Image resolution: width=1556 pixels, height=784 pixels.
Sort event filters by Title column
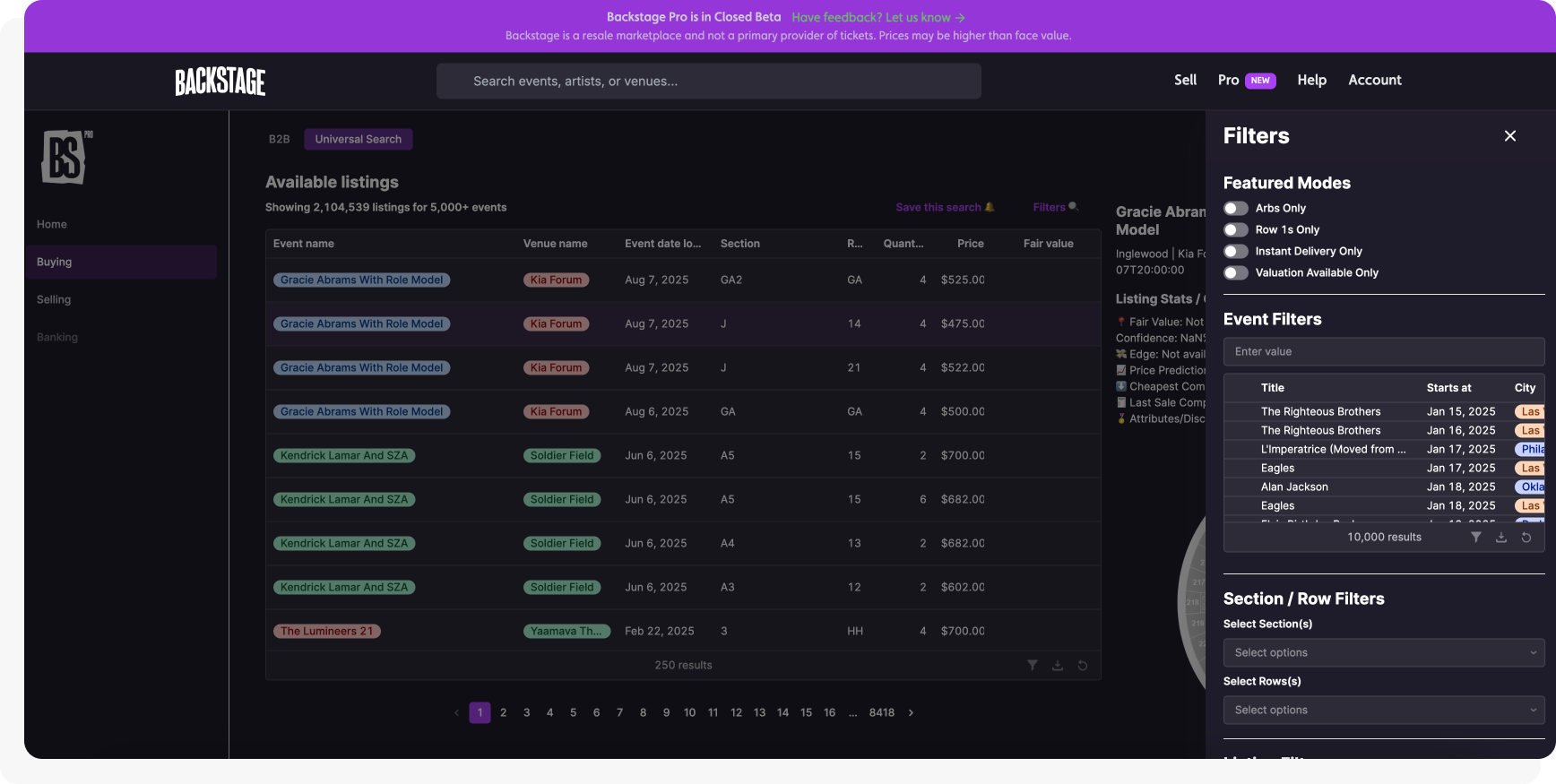point(1273,388)
